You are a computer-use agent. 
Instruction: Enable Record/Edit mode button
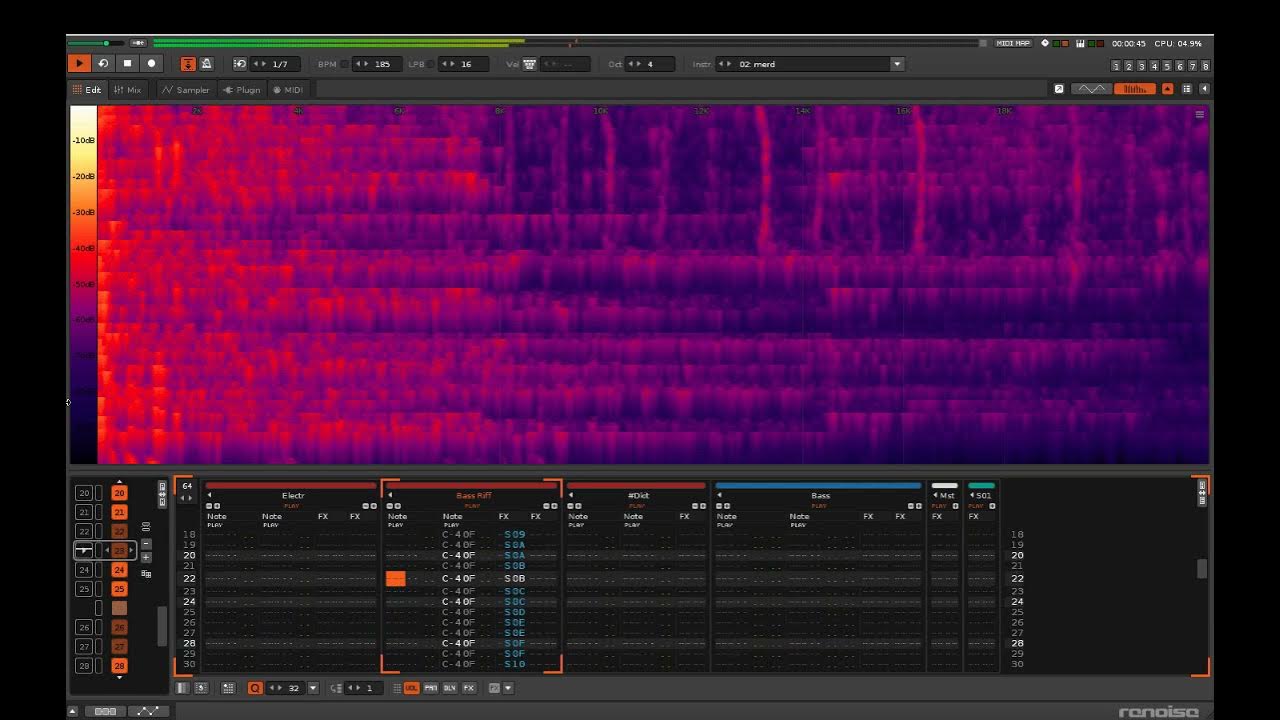point(152,64)
